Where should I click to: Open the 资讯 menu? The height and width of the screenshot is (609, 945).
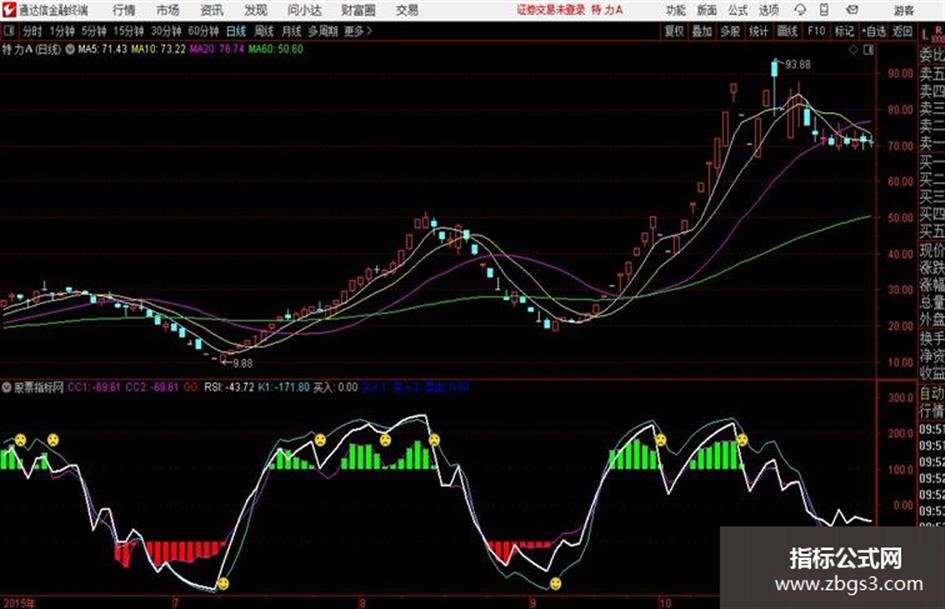point(212,10)
